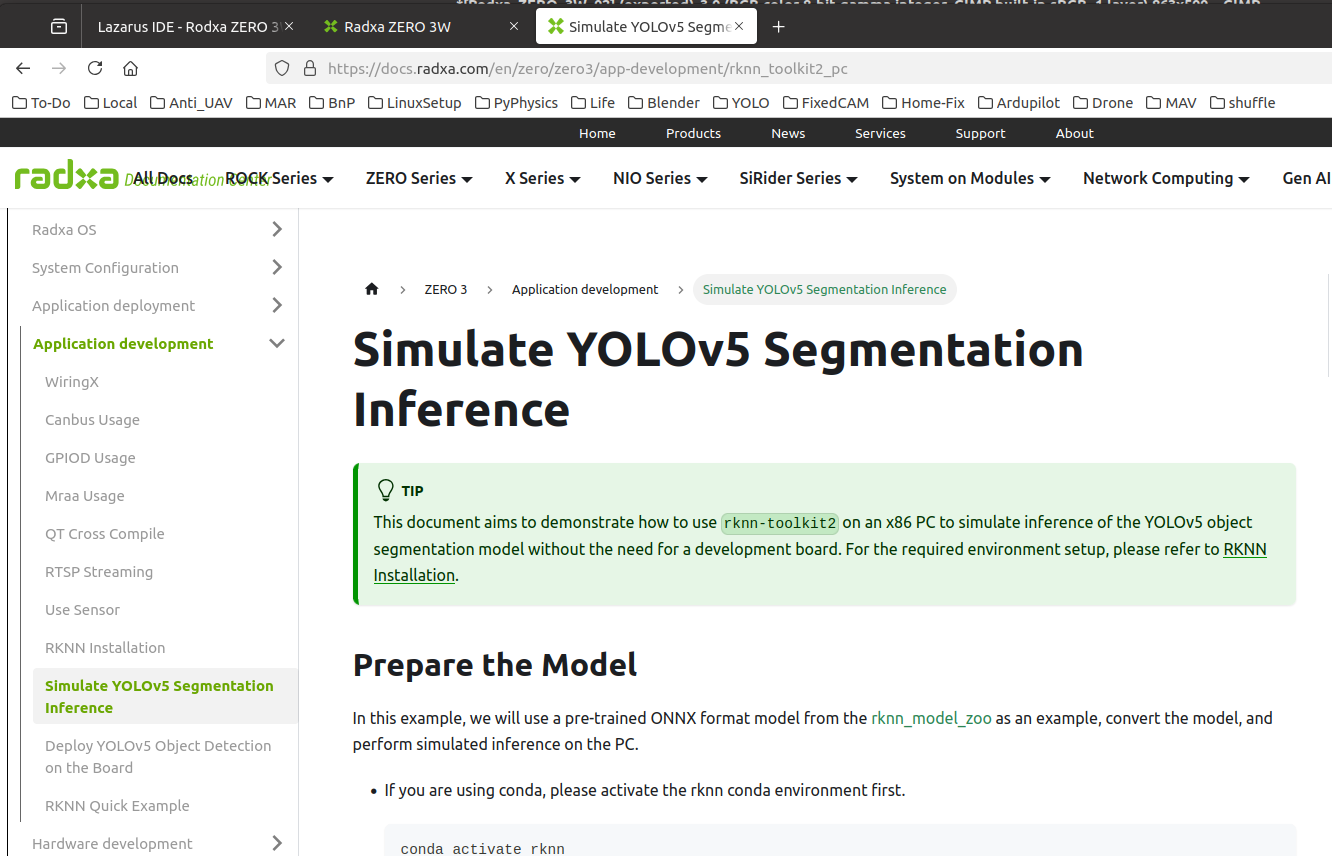Image resolution: width=1332 pixels, height=856 pixels.
Task: Expand the ZERO Series dropdown
Action: [x=419, y=178]
